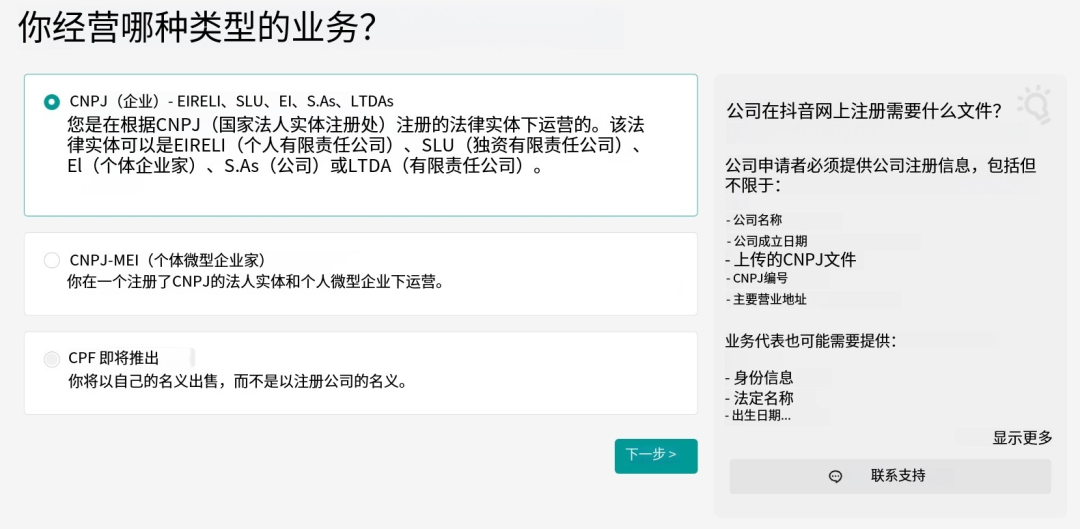Click the CPF card text 你将以自己的名义出售
This screenshot has width=1080, height=529.
click(x=237, y=381)
